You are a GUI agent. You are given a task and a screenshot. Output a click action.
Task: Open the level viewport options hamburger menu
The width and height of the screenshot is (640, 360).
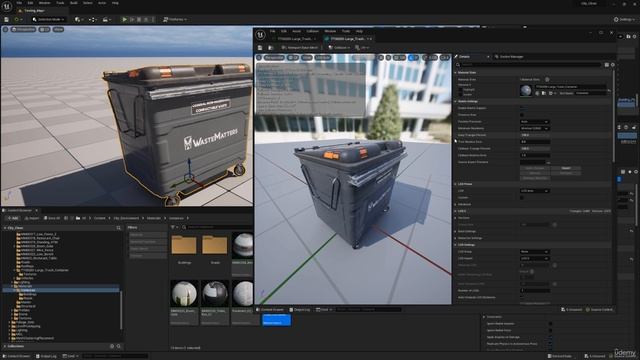5,29
